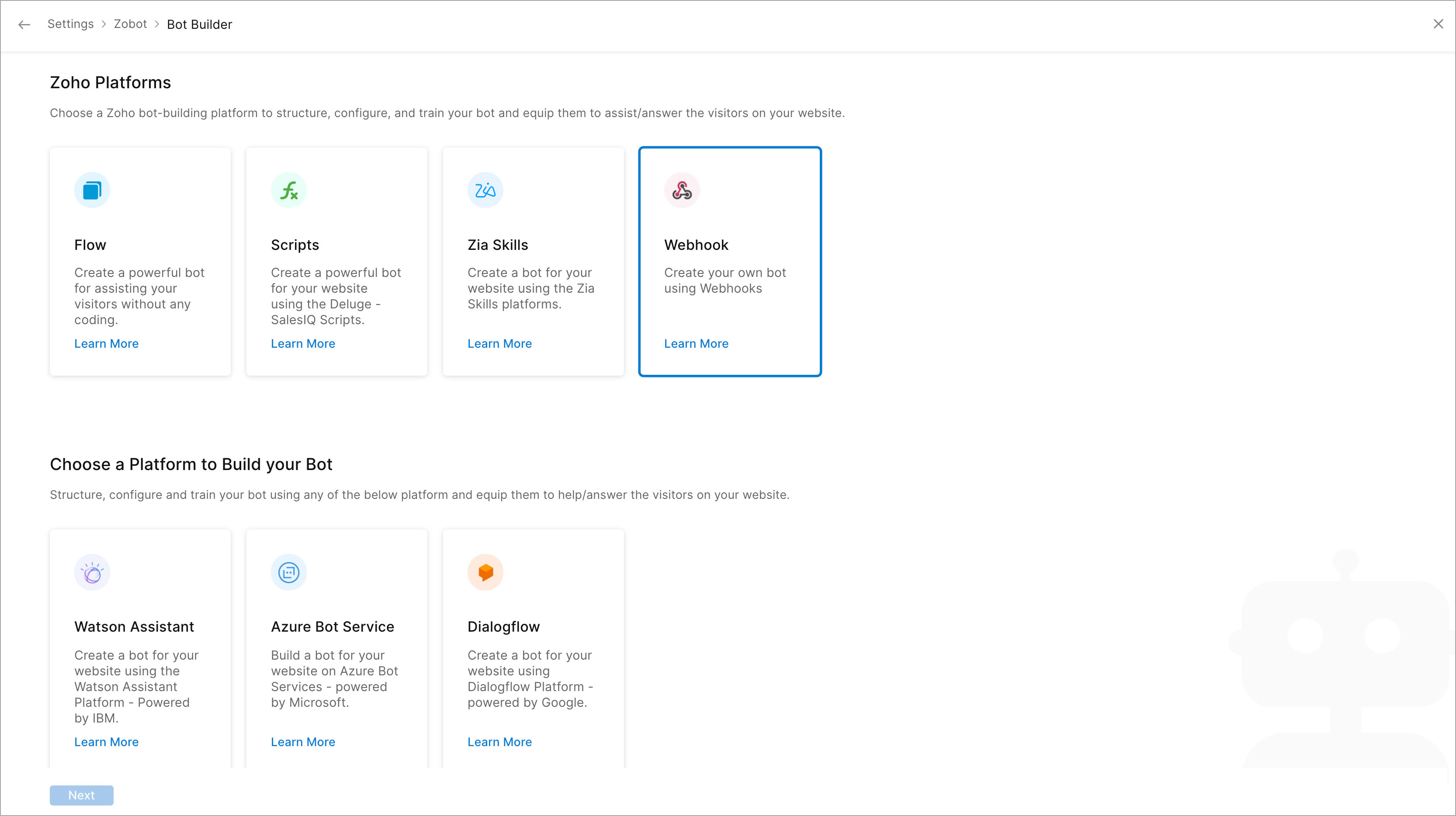Open Learn More under Webhook
Image resolution: width=1456 pixels, height=816 pixels.
pos(697,344)
